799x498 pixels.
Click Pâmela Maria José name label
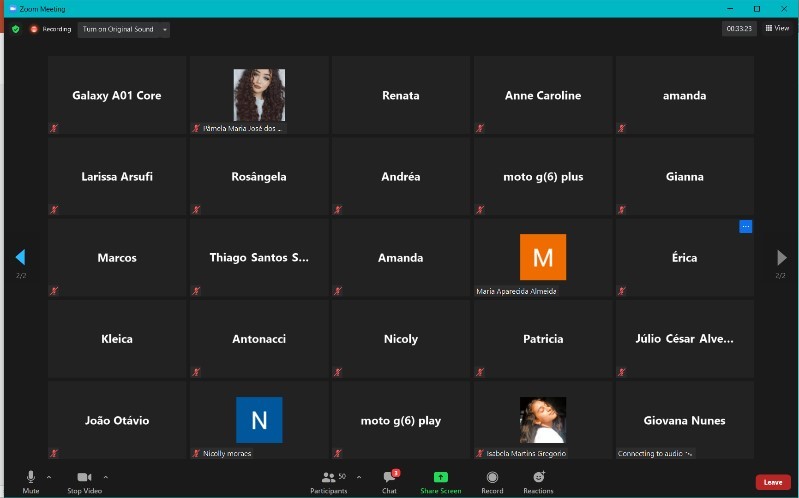click(242, 128)
